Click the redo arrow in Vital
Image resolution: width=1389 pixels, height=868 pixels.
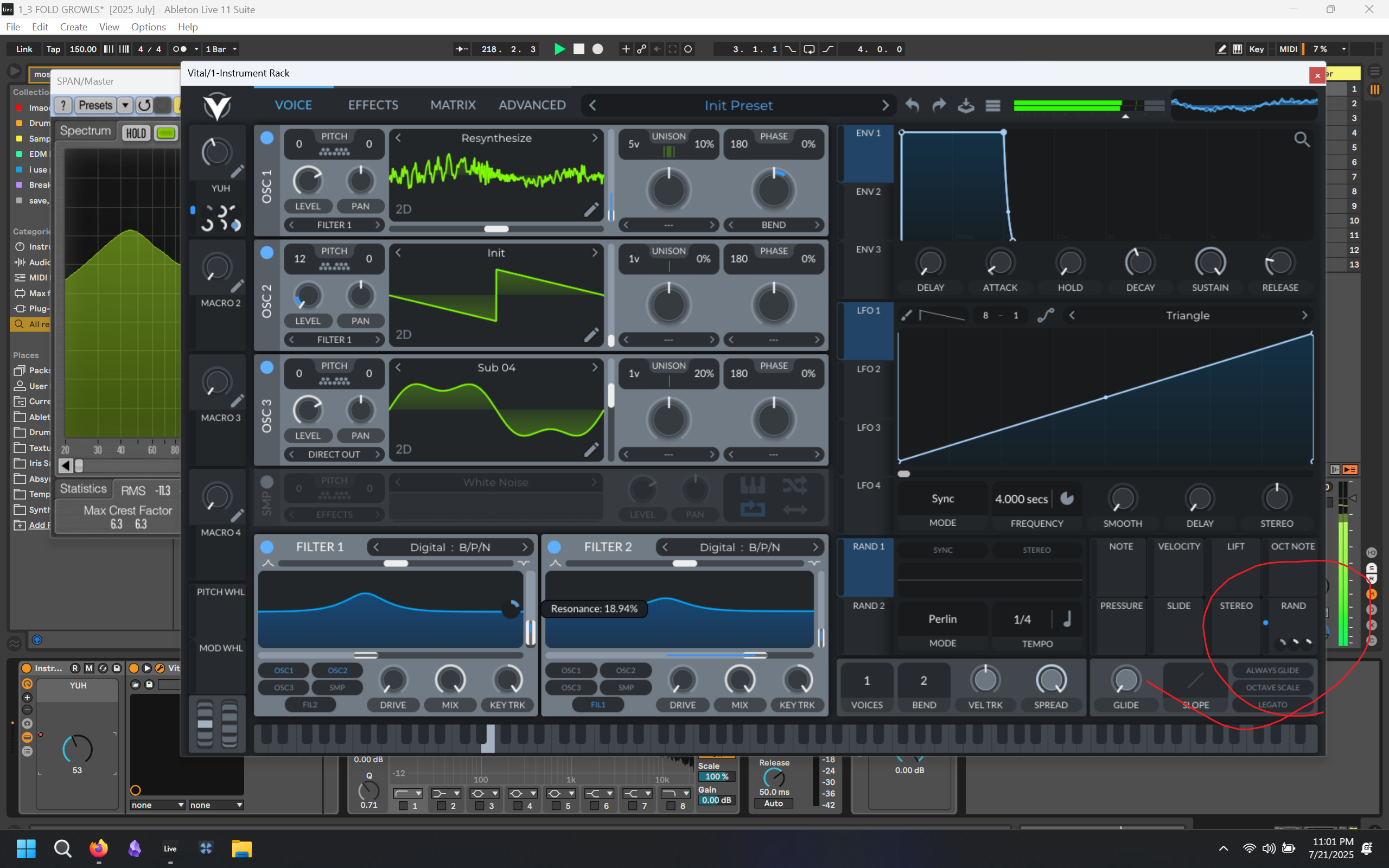pos(939,105)
